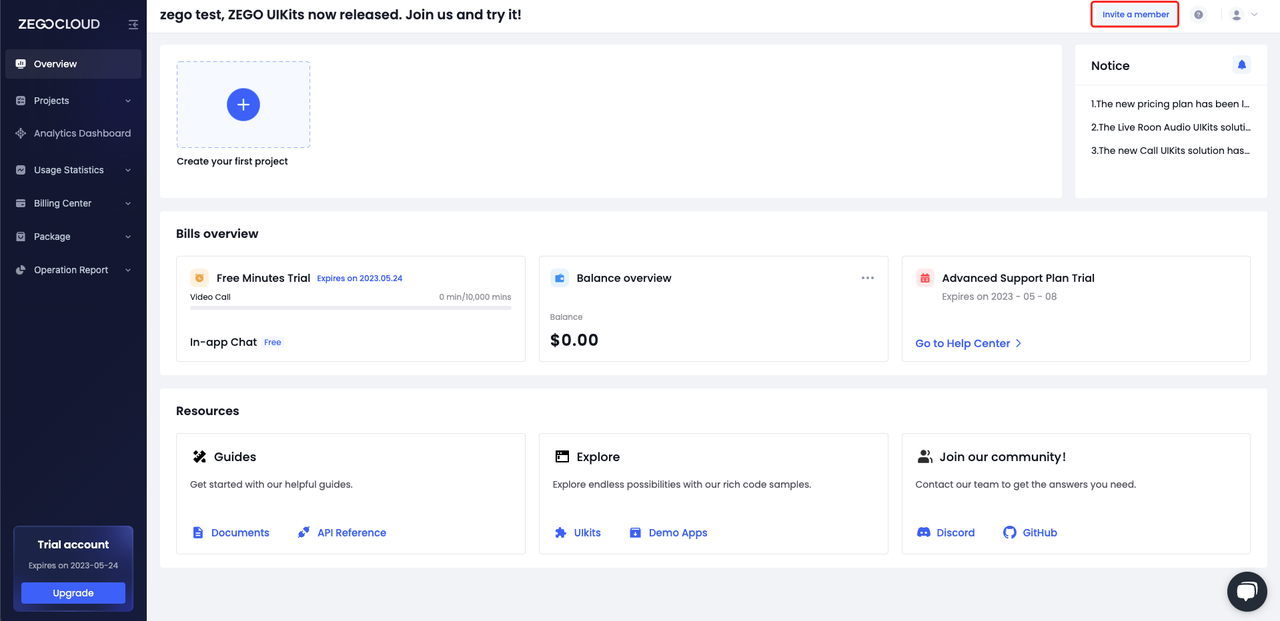Open the notice bell icon
This screenshot has width=1280, height=621.
click(x=1241, y=65)
